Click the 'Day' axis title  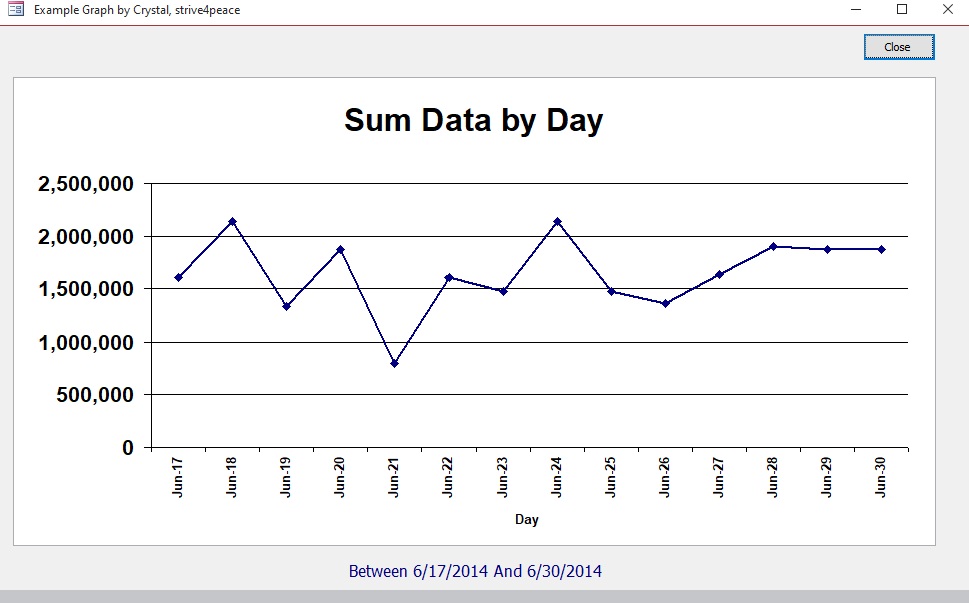click(527, 519)
